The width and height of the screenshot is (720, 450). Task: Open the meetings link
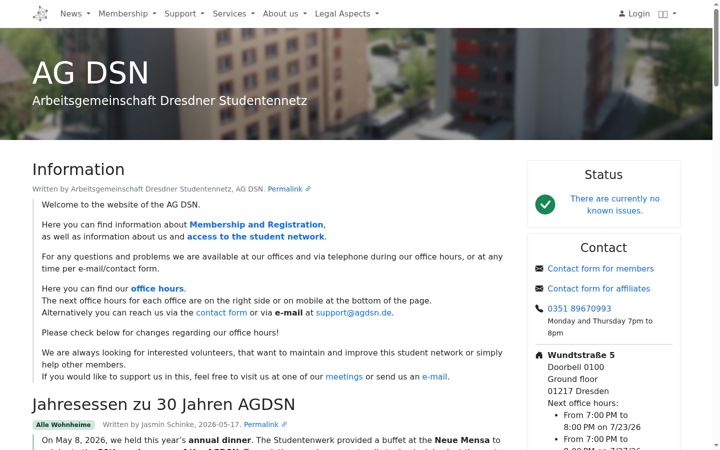pos(344,377)
